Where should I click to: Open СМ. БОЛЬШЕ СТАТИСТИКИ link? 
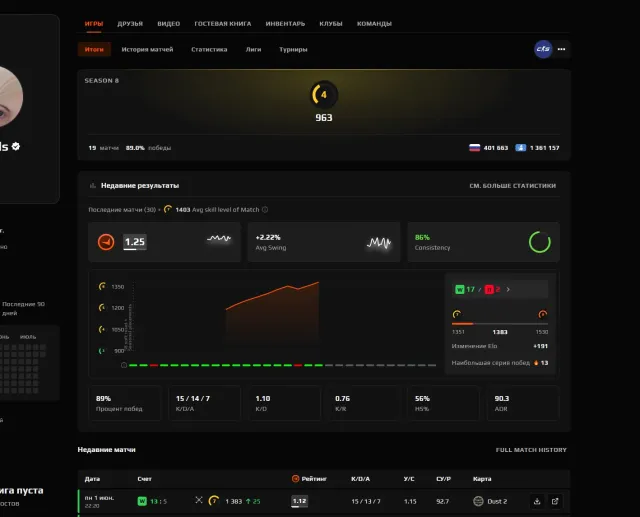(x=512, y=186)
